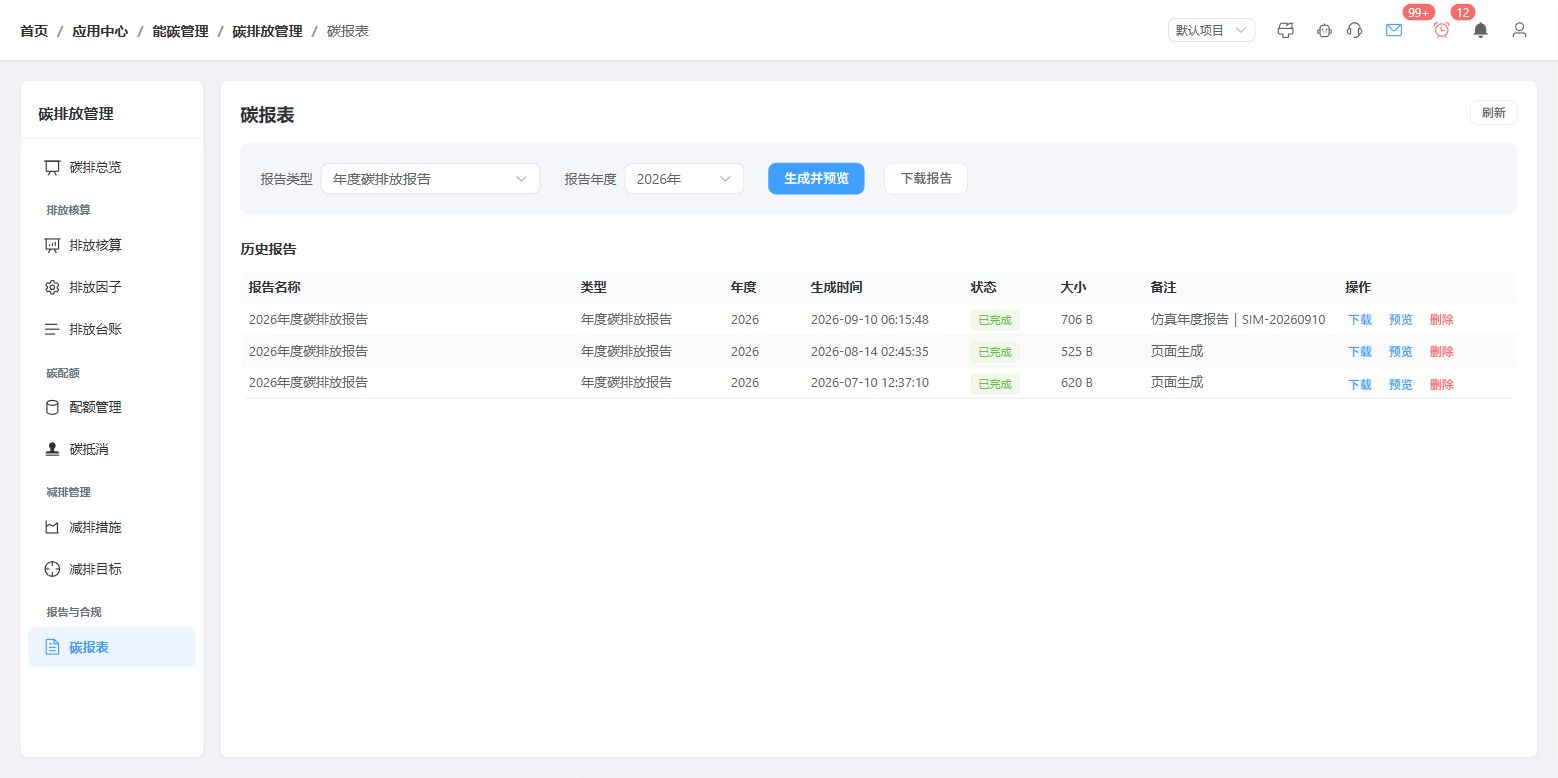1558x778 pixels.
Task: Open the alarm clock alerts icon
Action: tap(1442, 30)
